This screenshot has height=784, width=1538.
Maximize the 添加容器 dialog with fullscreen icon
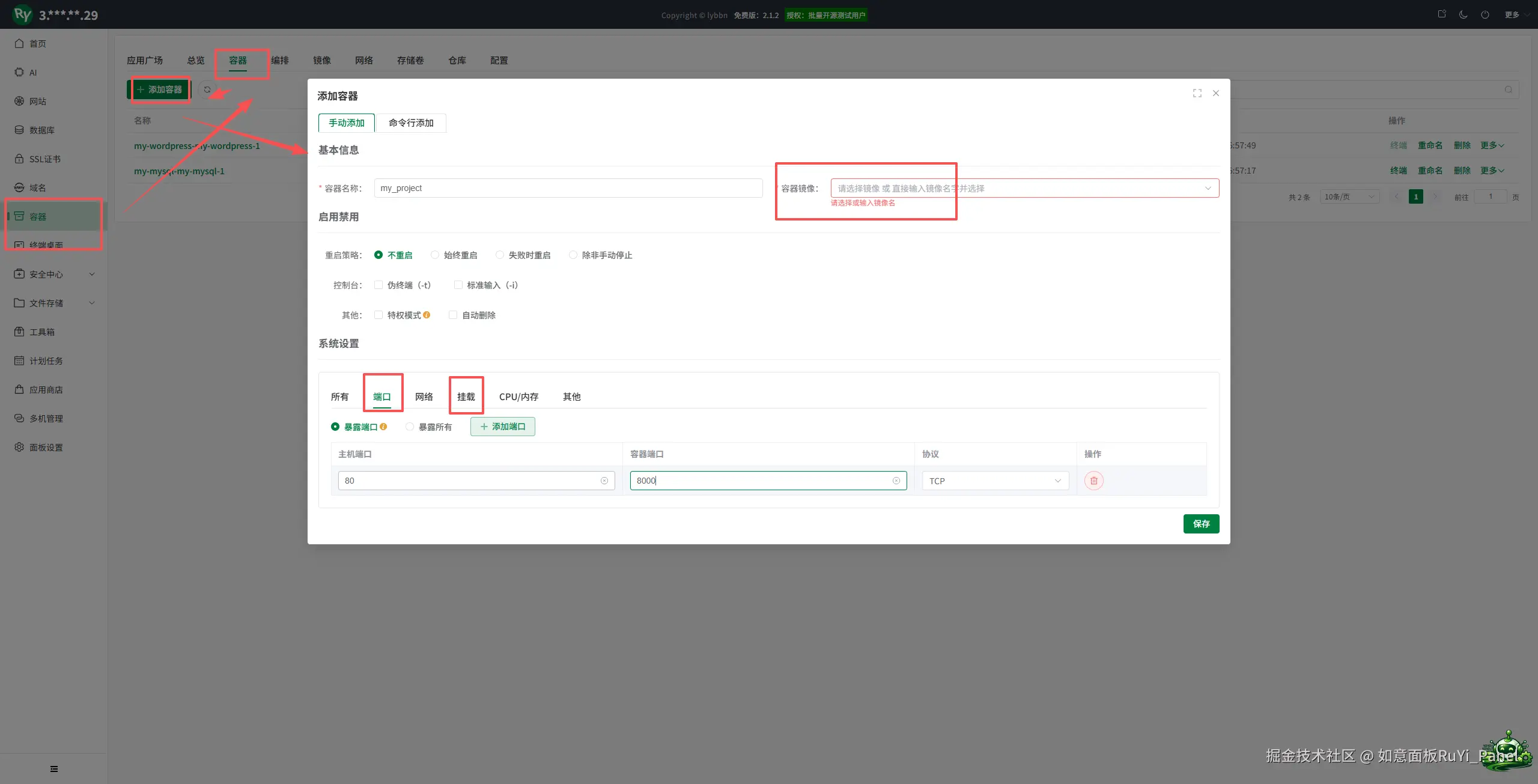click(1197, 93)
